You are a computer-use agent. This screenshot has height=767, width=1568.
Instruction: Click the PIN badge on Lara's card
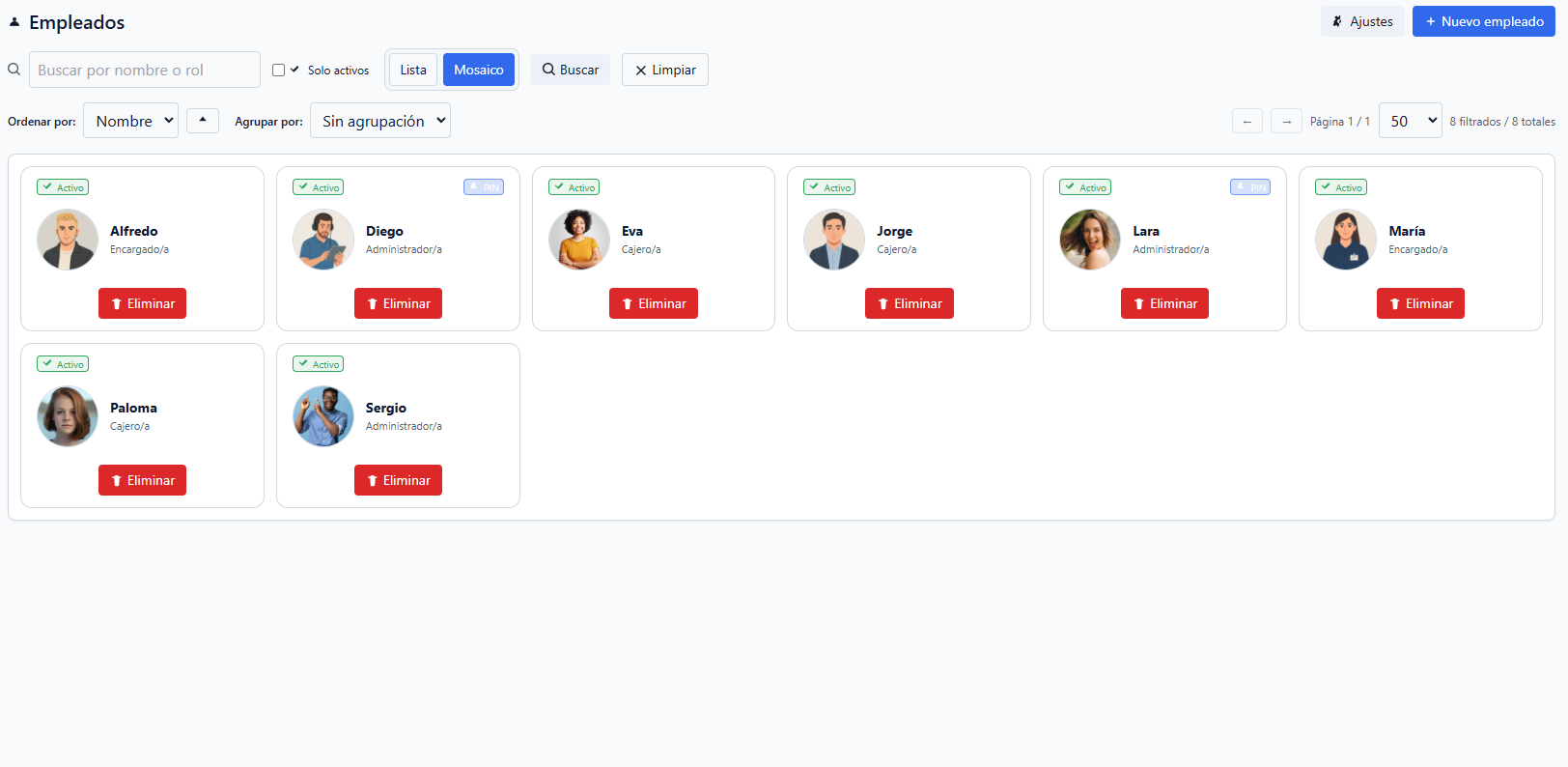(x=1250, y=187)
